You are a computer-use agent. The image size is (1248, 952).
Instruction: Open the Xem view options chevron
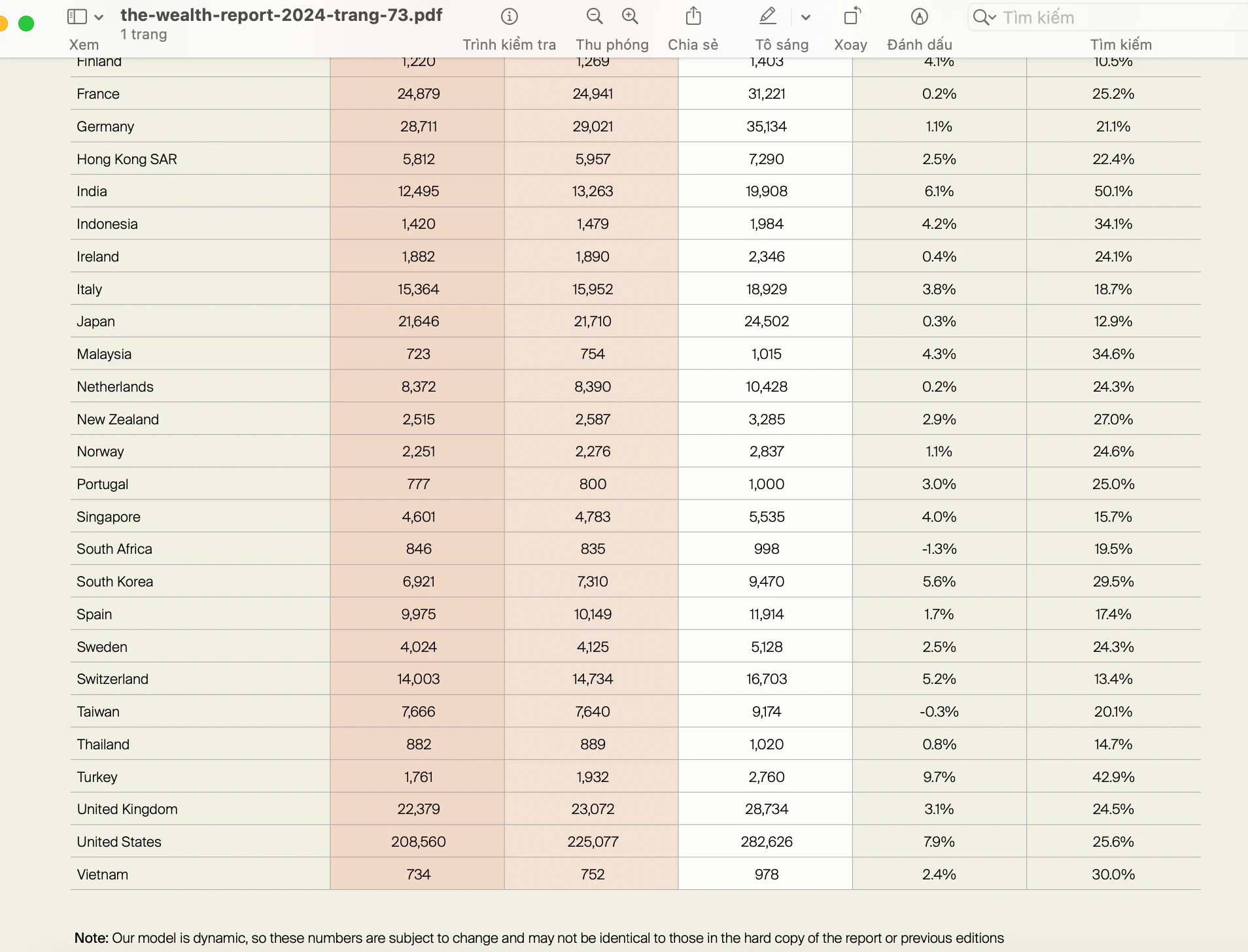tap(99, 18)
